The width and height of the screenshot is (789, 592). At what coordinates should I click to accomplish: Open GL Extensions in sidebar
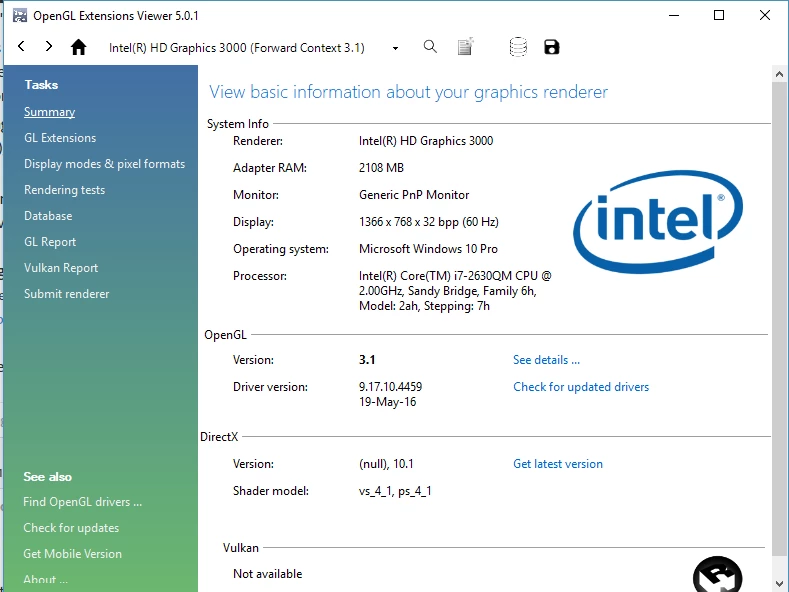point(60,138)
